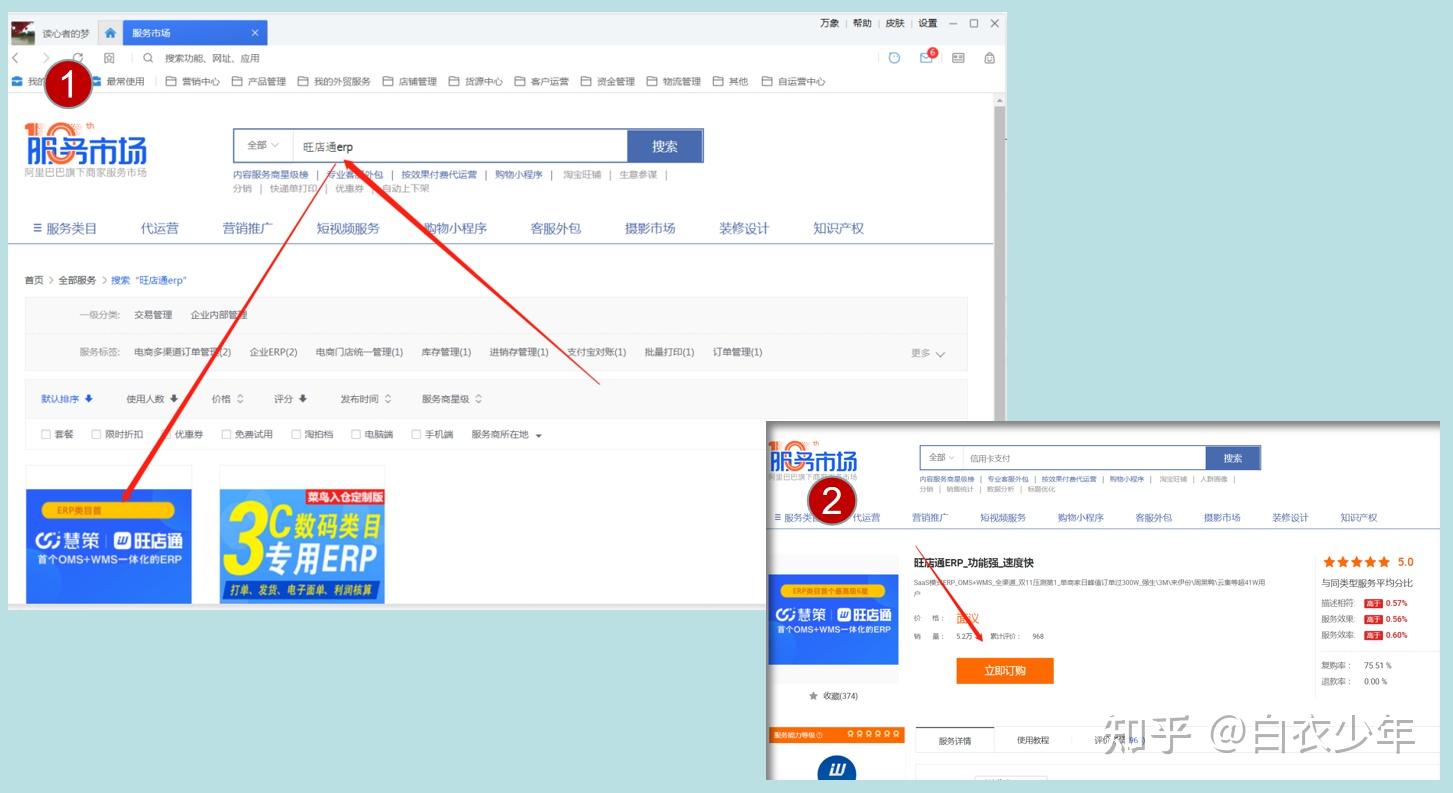Filter by 交易管理 category
This screenshot has width=1453, height=793.
click(x=153, y=315)
